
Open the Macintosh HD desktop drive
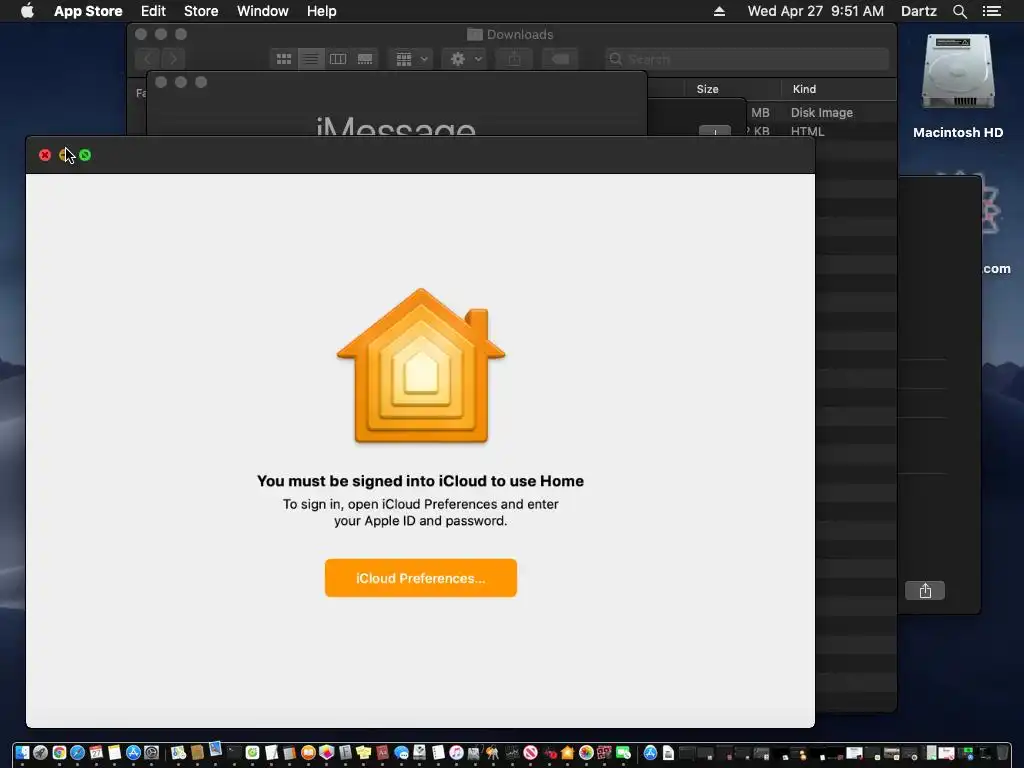958,86
